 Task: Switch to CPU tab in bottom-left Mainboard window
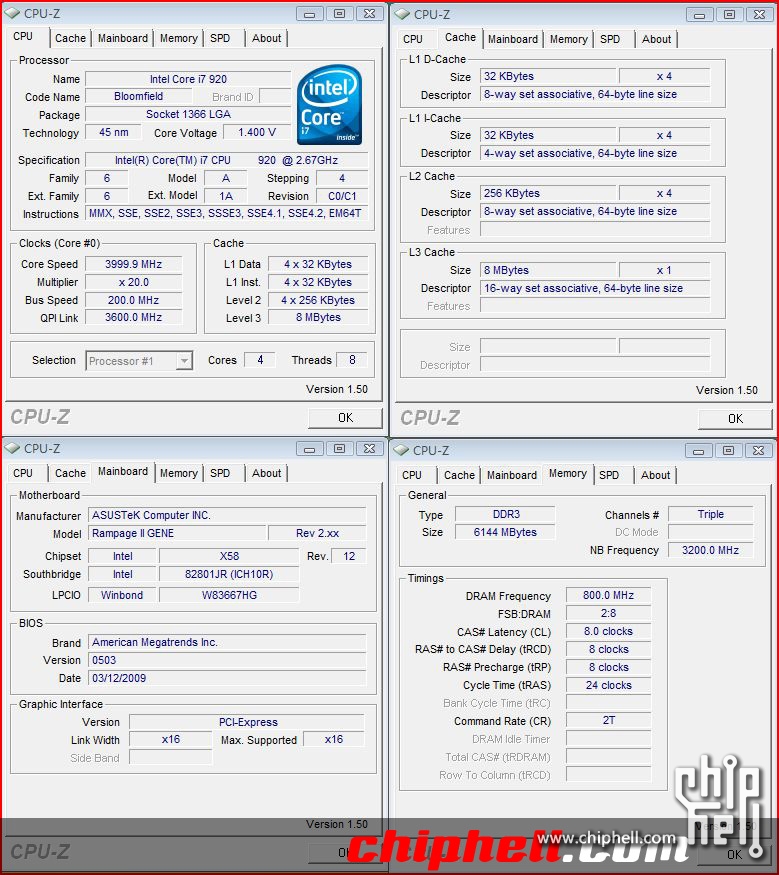23,473
